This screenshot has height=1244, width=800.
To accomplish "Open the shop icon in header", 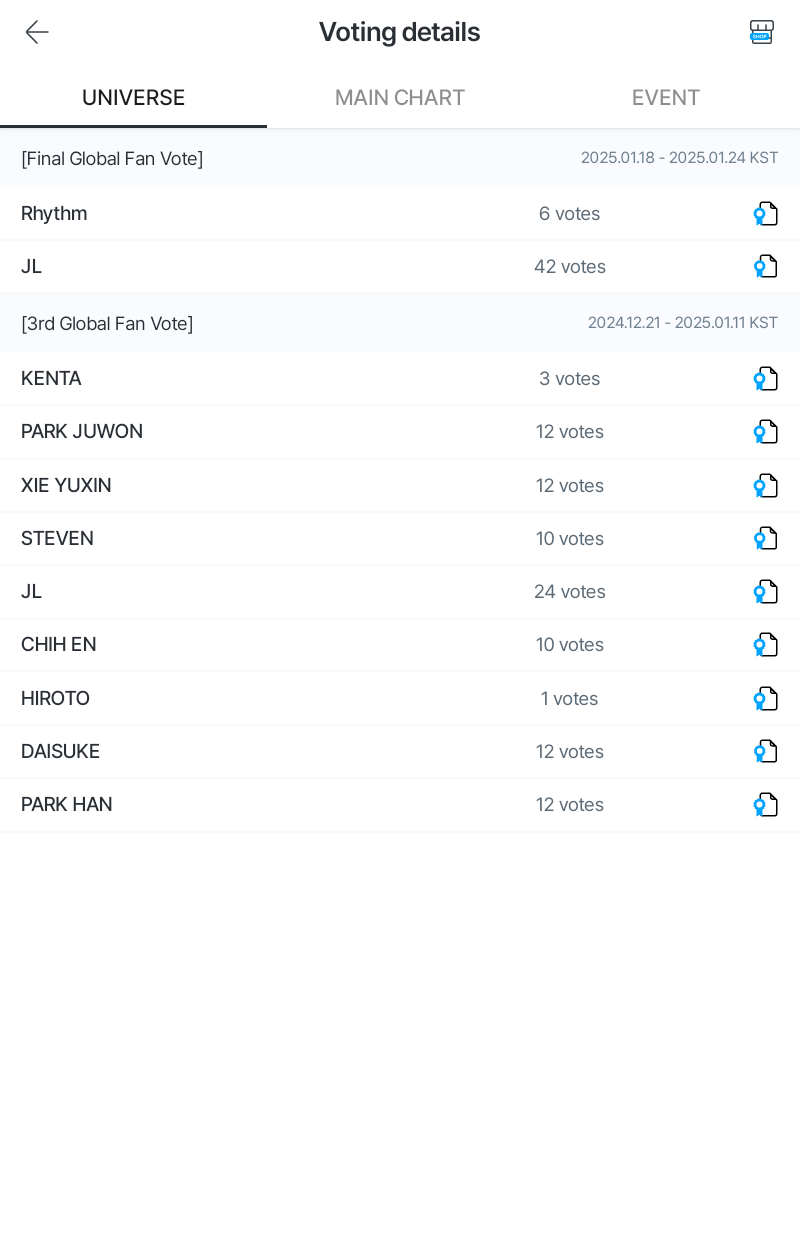I will [x=761, y=32].
